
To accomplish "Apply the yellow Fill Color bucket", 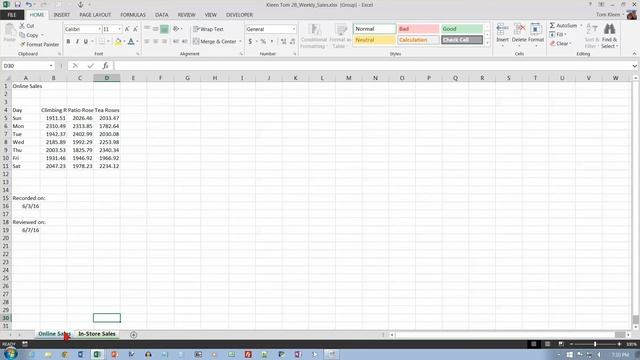I will 118,42.
